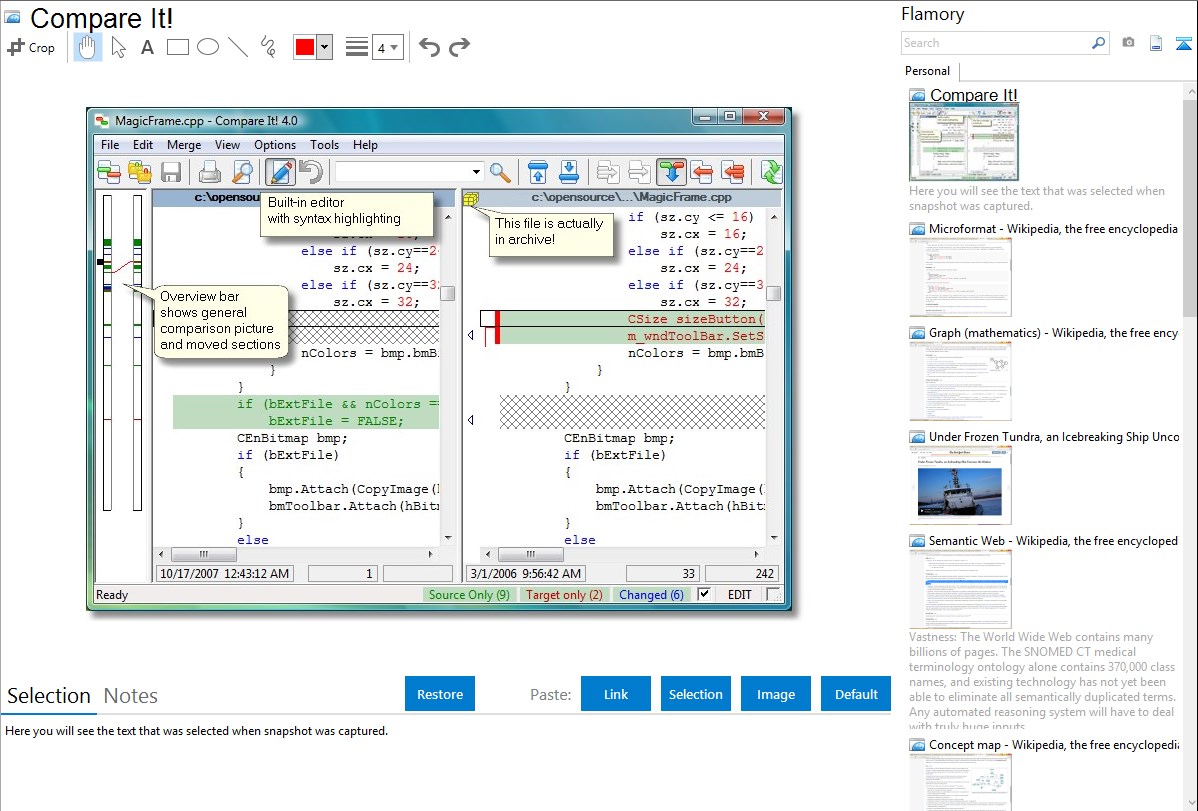
Task: Open the Personal tab
Action: tap(927, 71)
